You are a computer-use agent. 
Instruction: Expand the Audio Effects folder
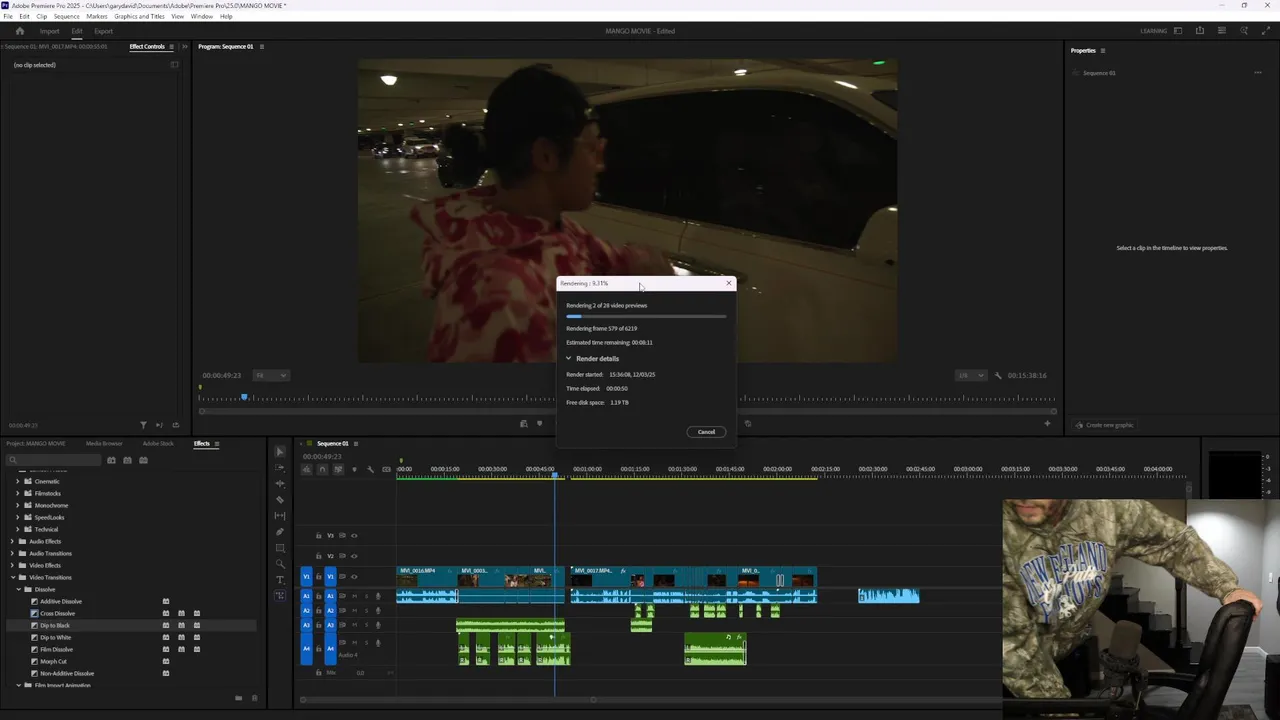pos(12,542)
